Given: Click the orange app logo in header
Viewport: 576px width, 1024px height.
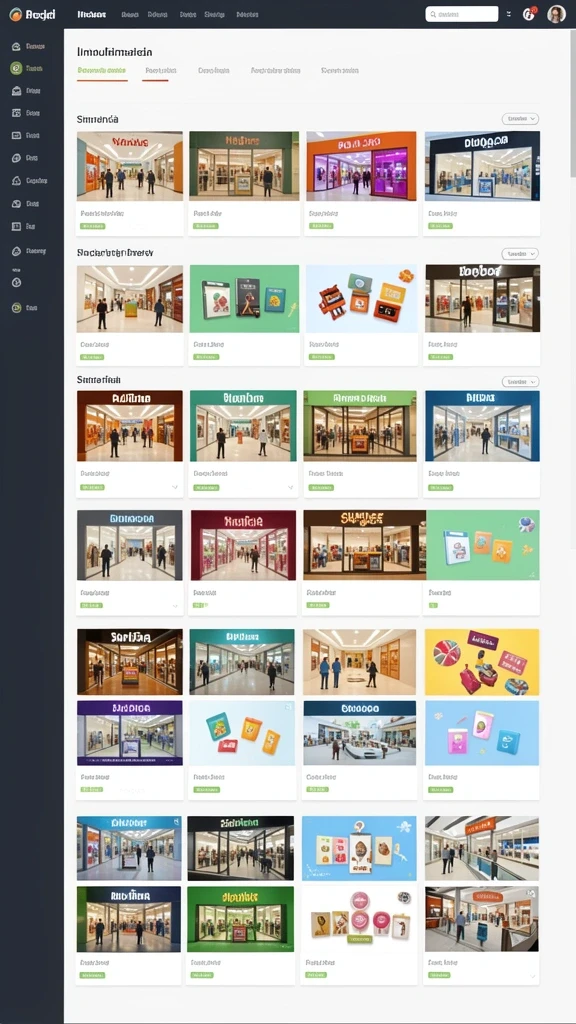Looking at the screenshot, I should [16, 14].
